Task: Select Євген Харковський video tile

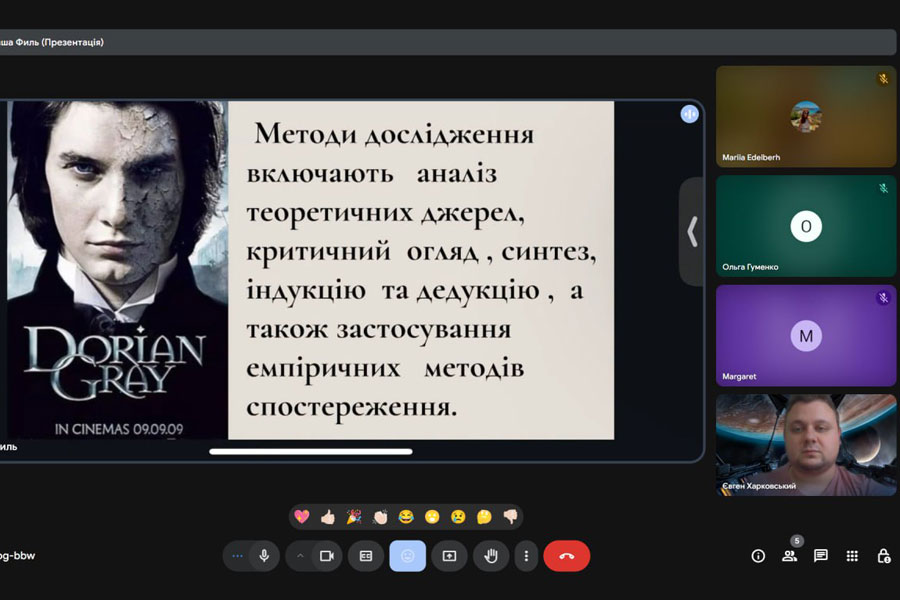Action: pyautogui.click(x=806, y=445)
